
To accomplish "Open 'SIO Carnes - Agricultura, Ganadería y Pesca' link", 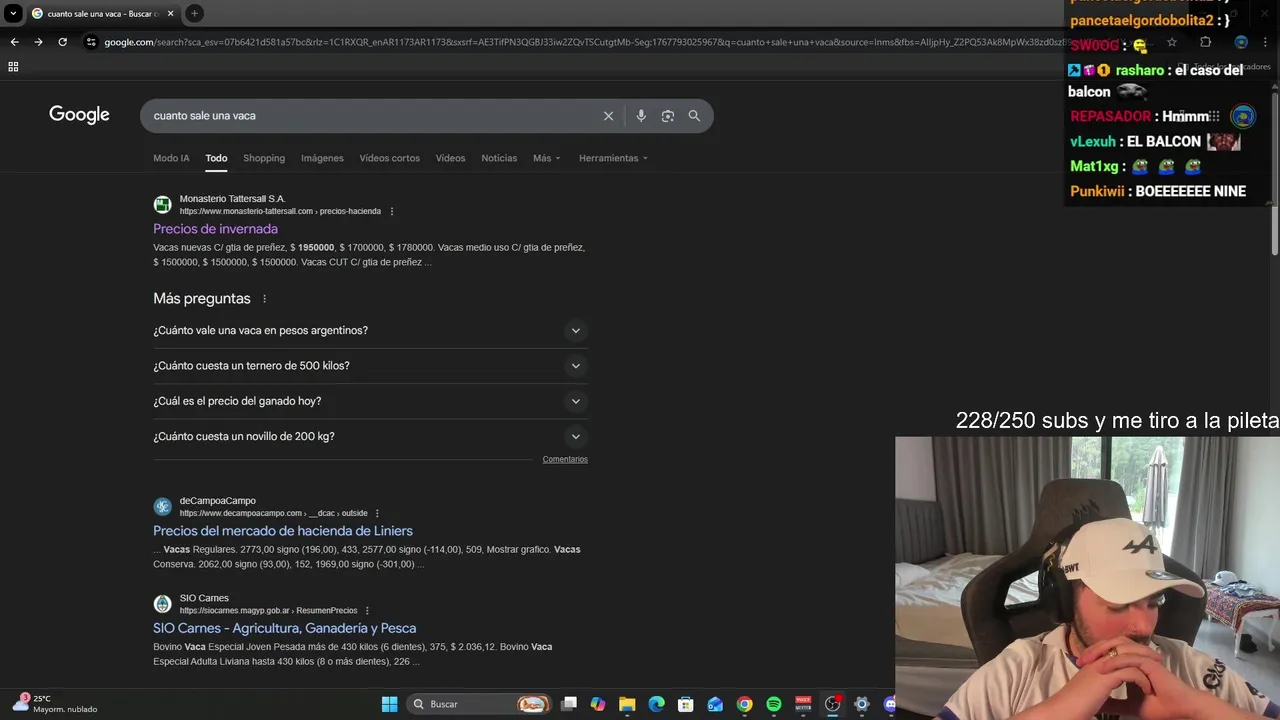I will (x=284, y=628).
